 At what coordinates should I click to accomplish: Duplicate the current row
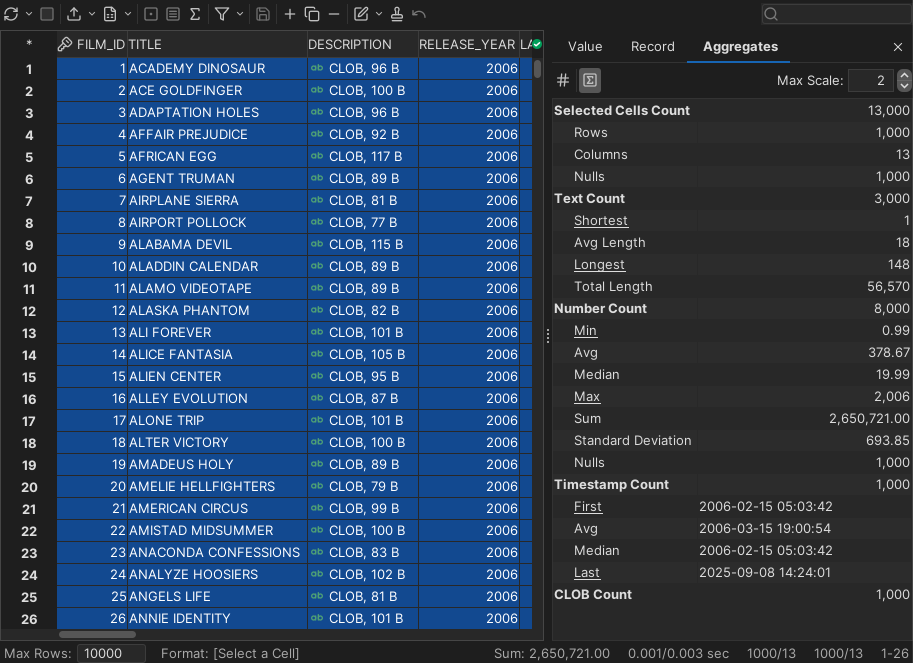pyautogui.click(x=313, y=14)
